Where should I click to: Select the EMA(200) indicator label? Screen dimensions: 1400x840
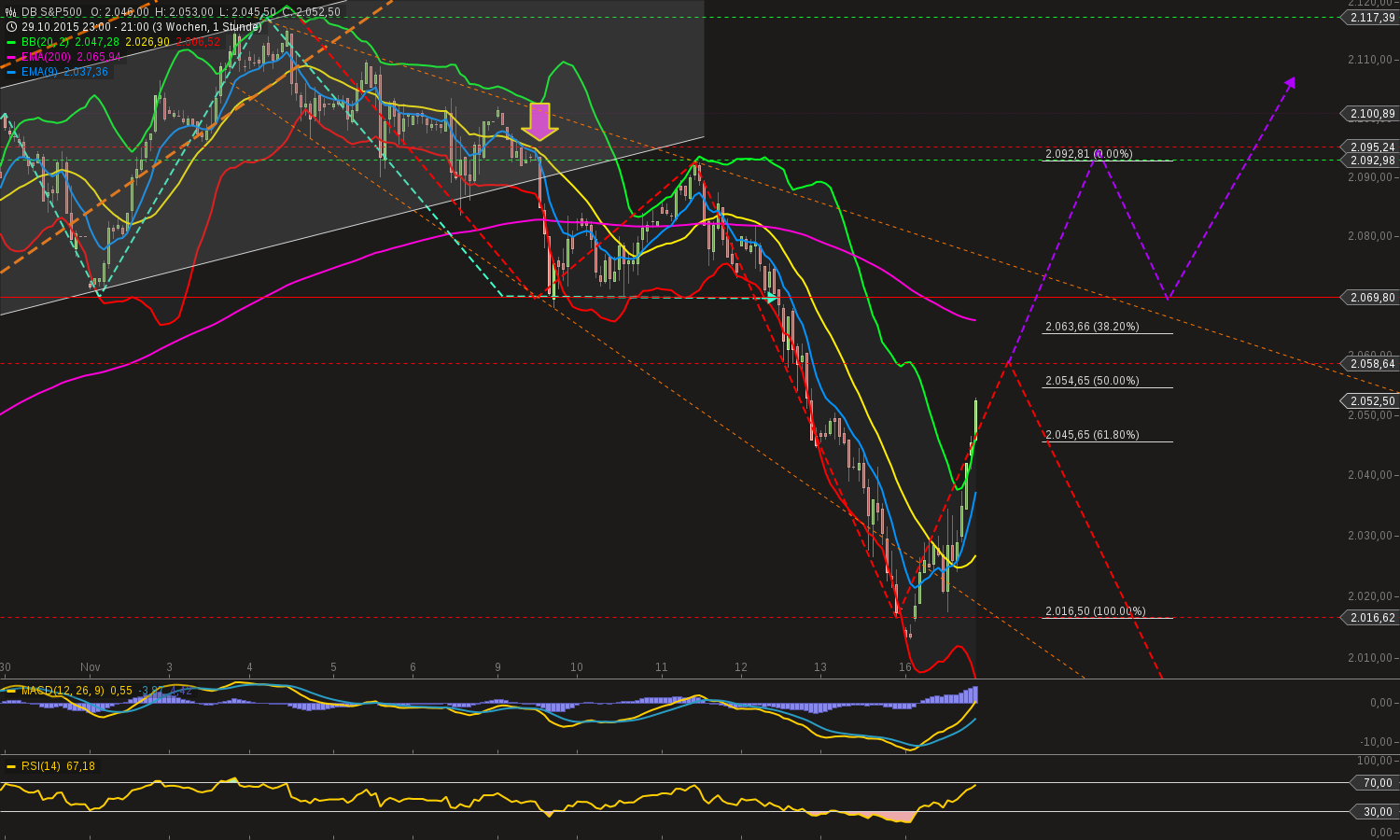pos(47,57)
